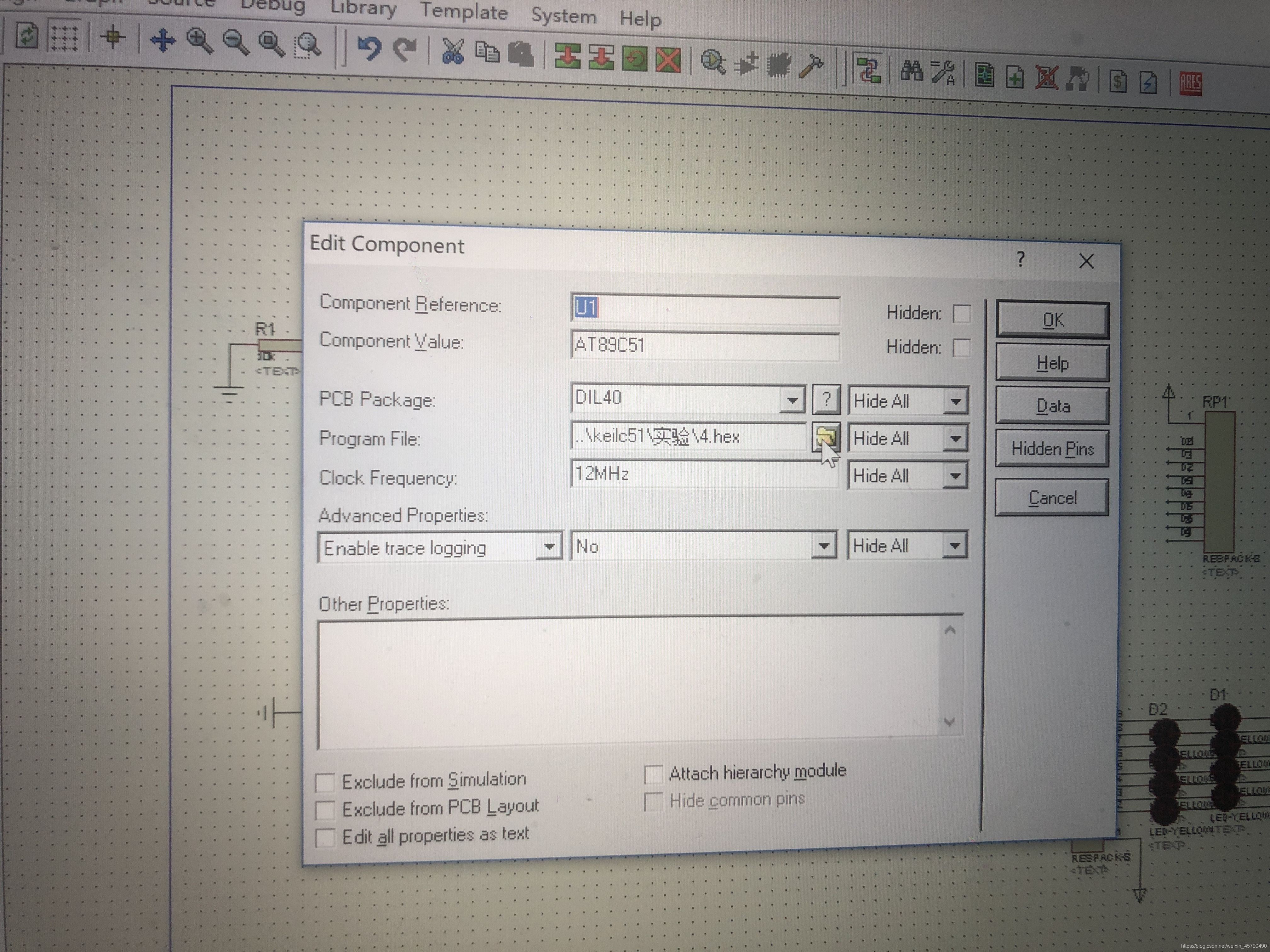Check Exclude from PCB Layout

pos(325,810)
